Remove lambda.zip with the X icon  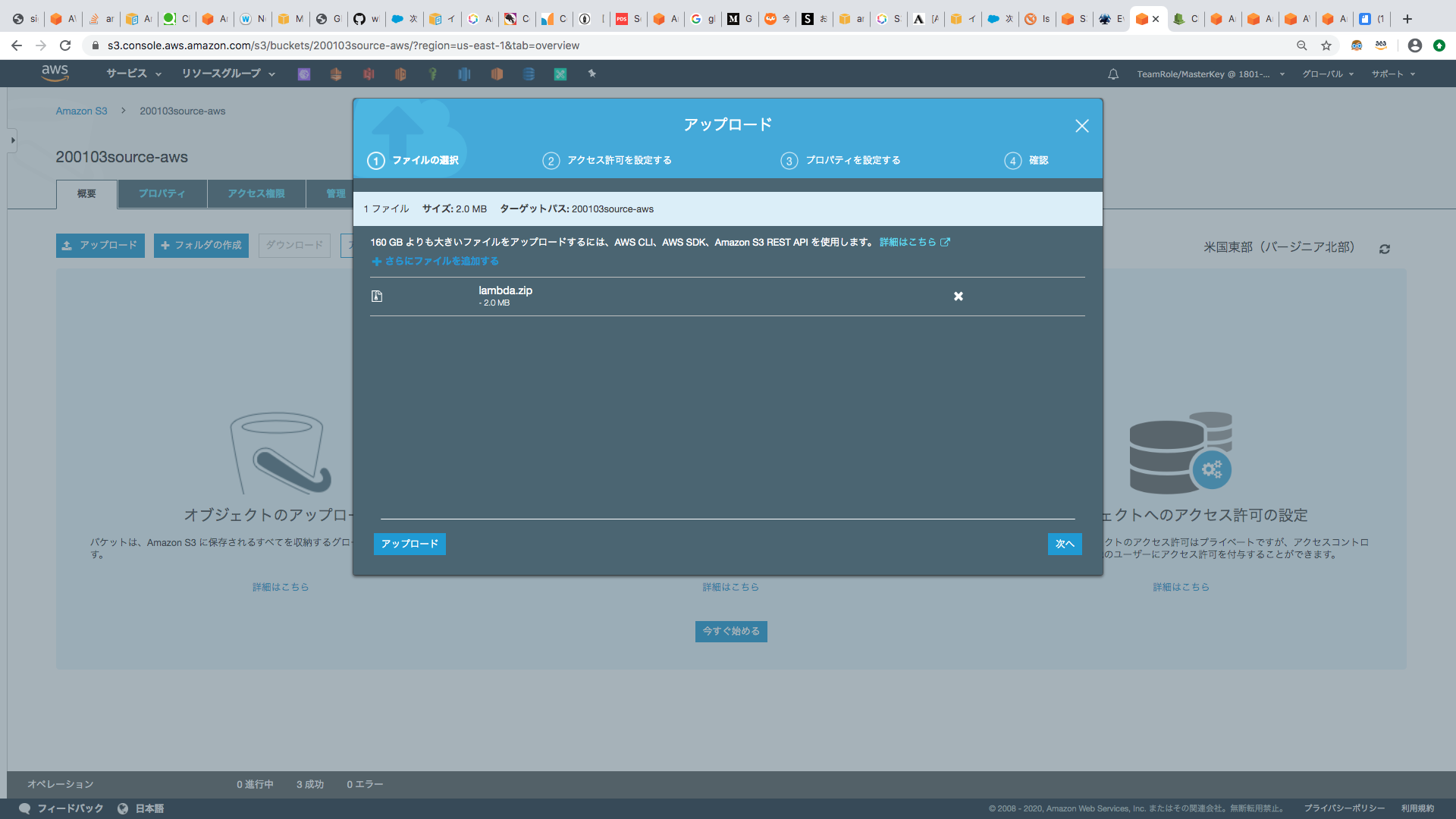959,297
